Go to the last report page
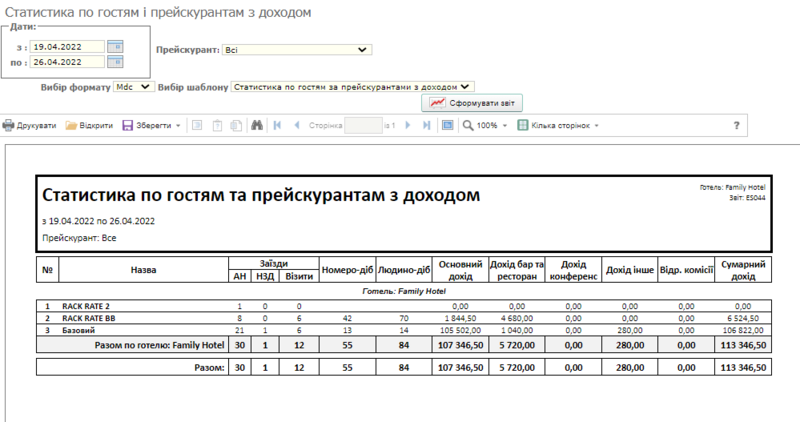The image size is (800, 422). coord(427,126)
